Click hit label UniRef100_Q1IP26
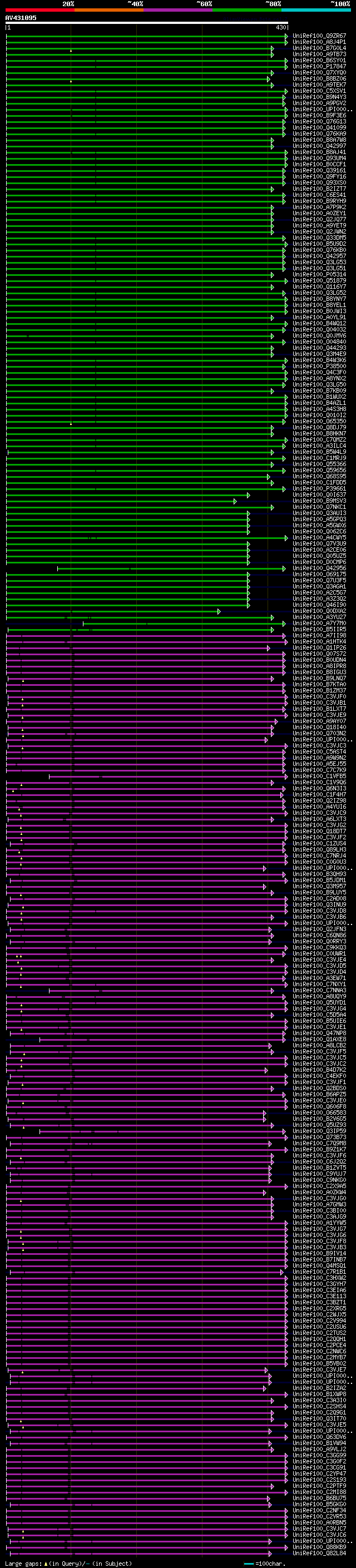This screenshot has height=1568, width=356. click(319, 647)
